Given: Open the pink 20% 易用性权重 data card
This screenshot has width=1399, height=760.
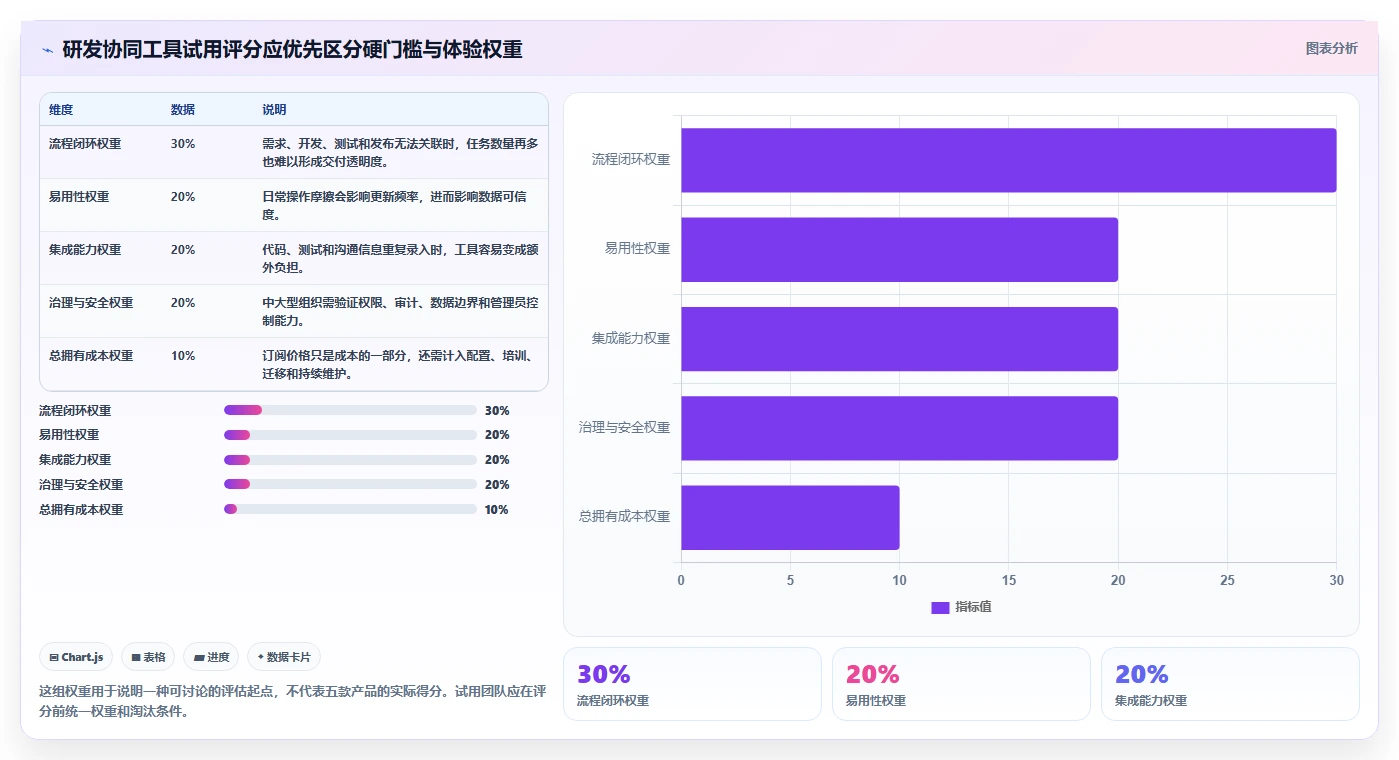Looking at the screenshot, I should pos(961,684).
